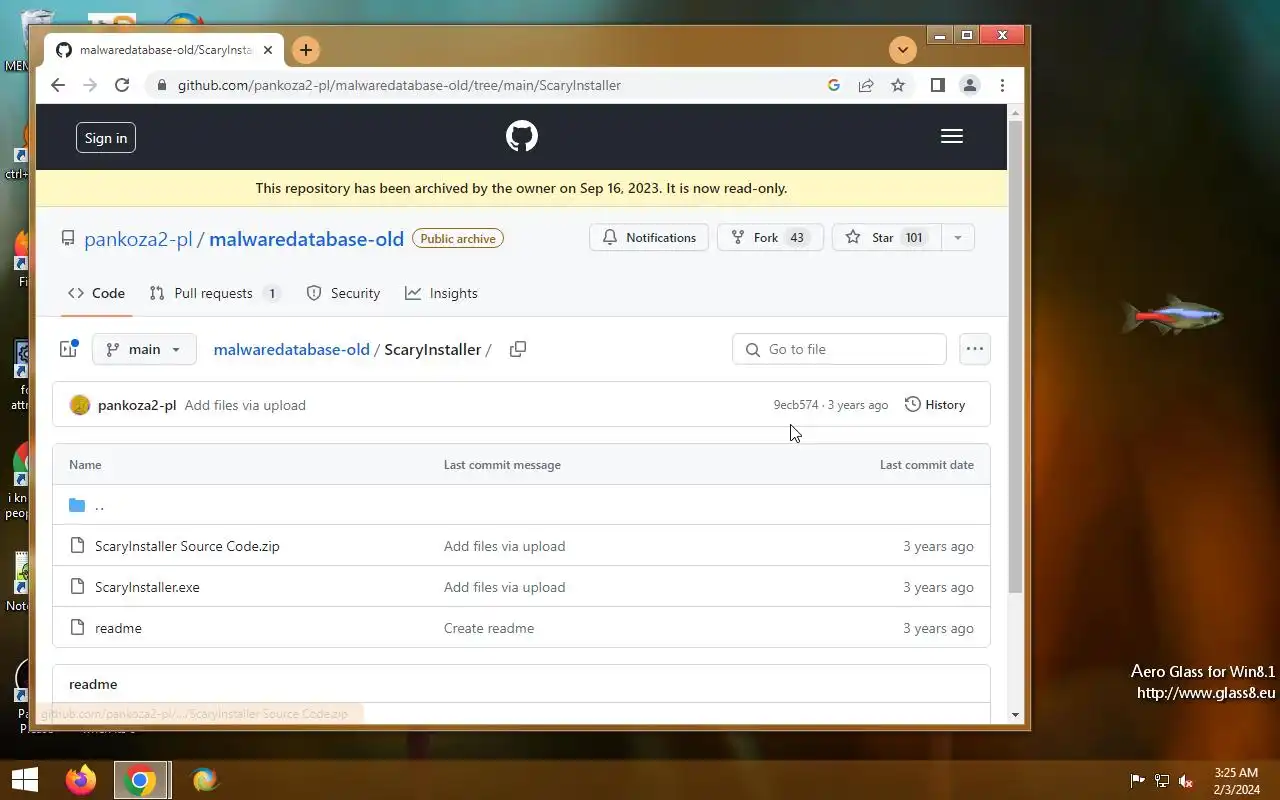Image resolution: width=1280 pixels, height=800 pixels.
Task: Go back with browser back arrow
Action: (58, 85)
